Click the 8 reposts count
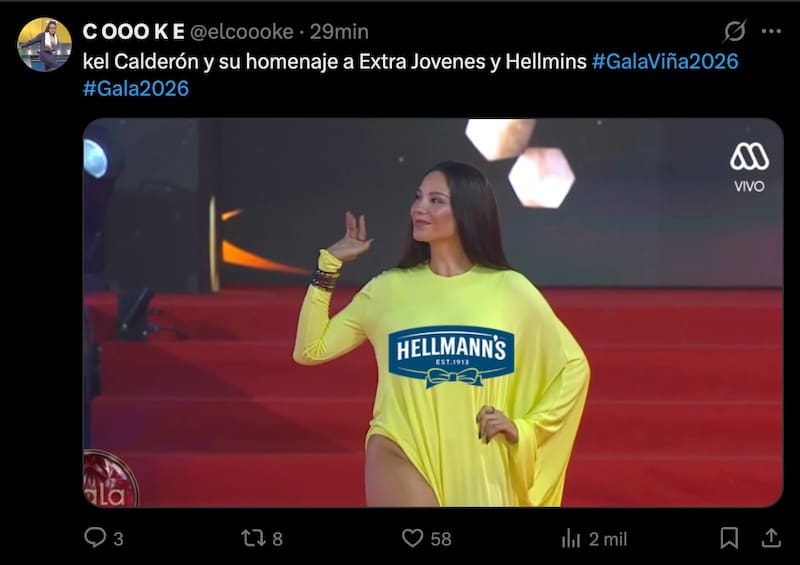Viewport: 800px width, 565px height. [x=277, y=539]
